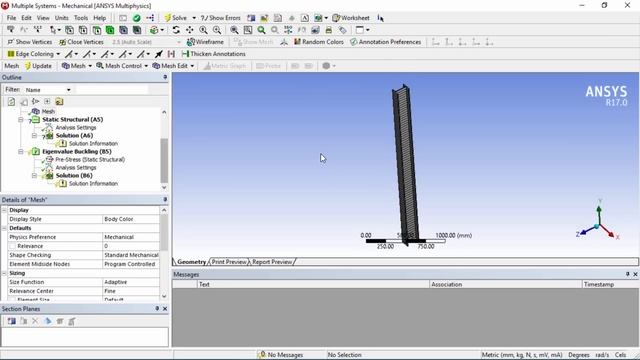This screenshot has height=360, width=640.
Task: Select the Pan tool icon
Action: tap(190, 30)
